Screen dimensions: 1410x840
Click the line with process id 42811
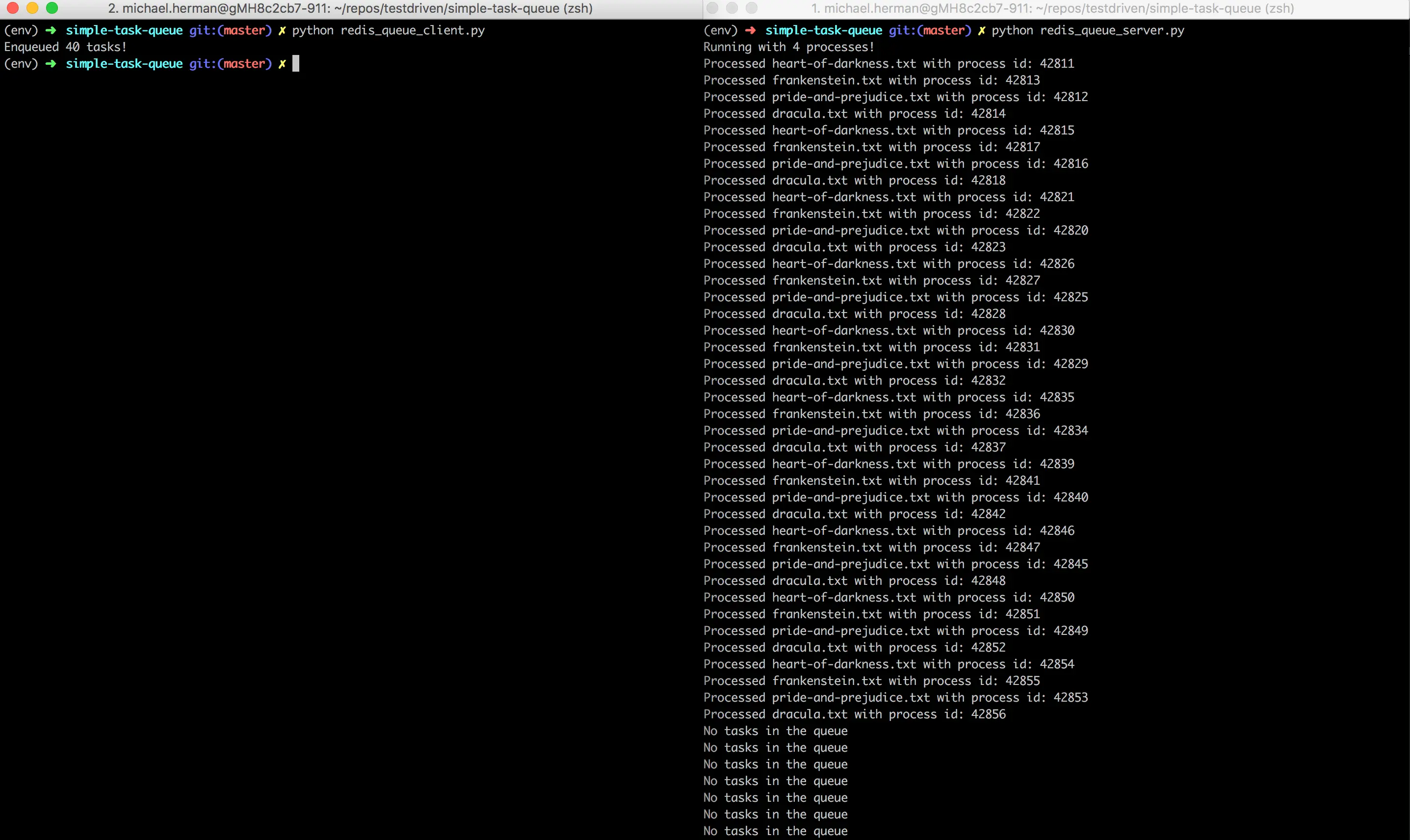(x=888, y=64)
